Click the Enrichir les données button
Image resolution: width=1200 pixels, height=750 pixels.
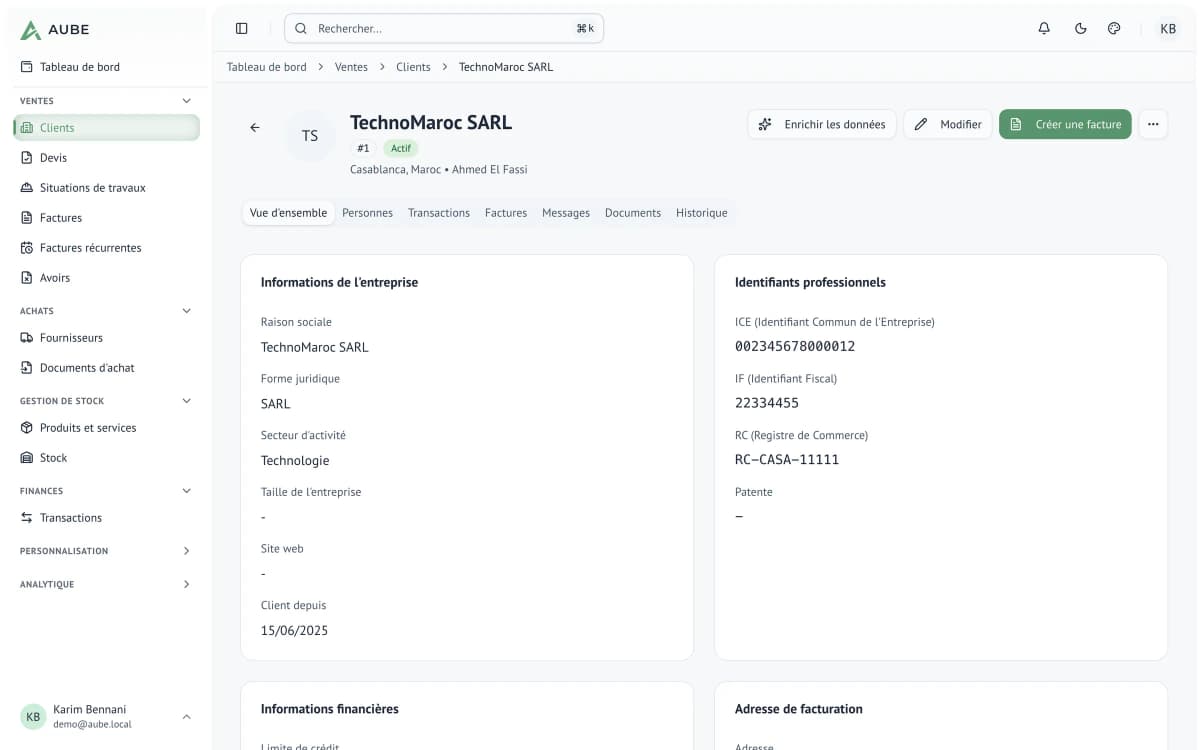coord(822,124)
